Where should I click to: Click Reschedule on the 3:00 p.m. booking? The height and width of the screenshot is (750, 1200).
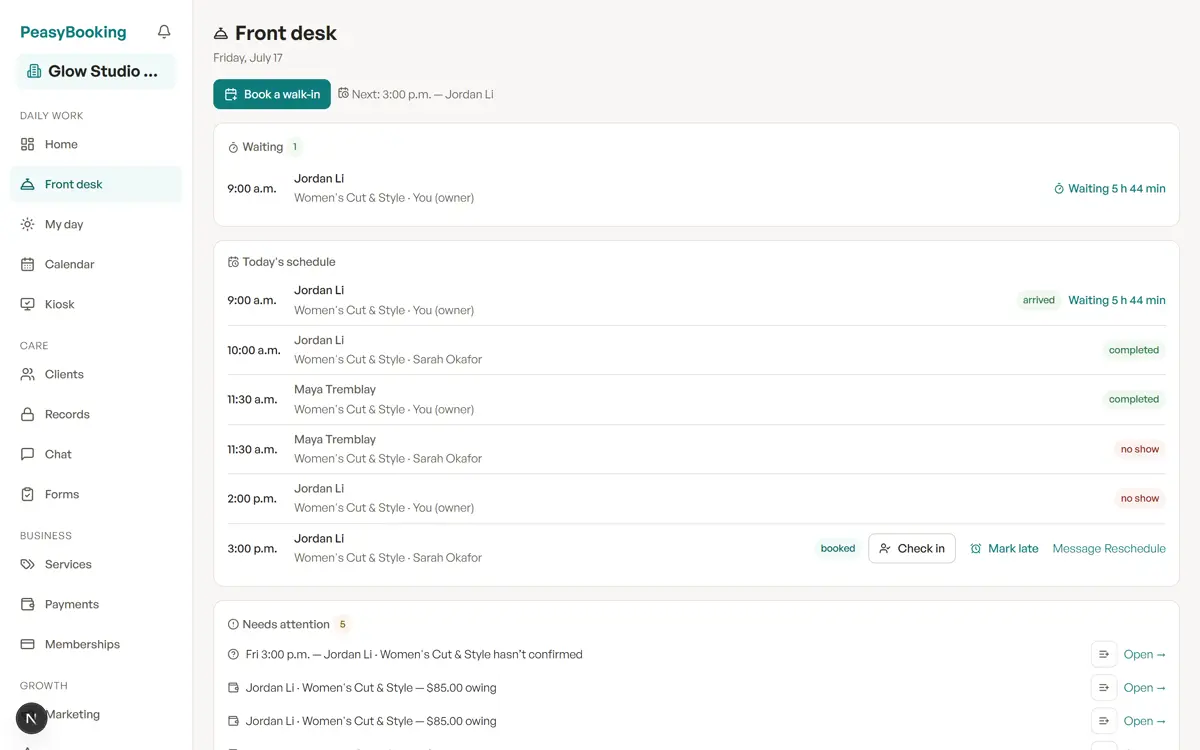1134,548
